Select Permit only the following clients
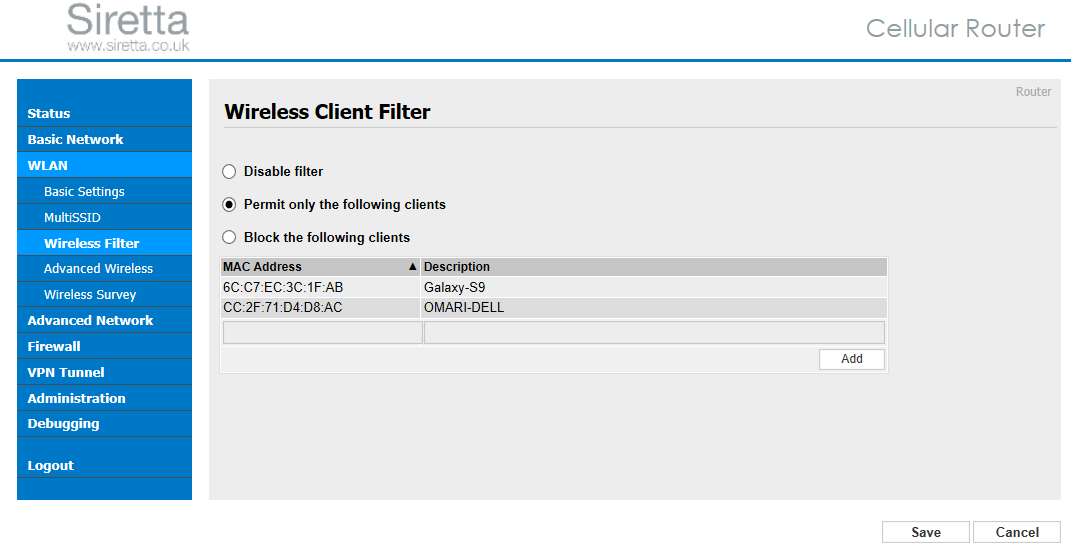The image size is (1071, 556). click(x=230, y=204)
